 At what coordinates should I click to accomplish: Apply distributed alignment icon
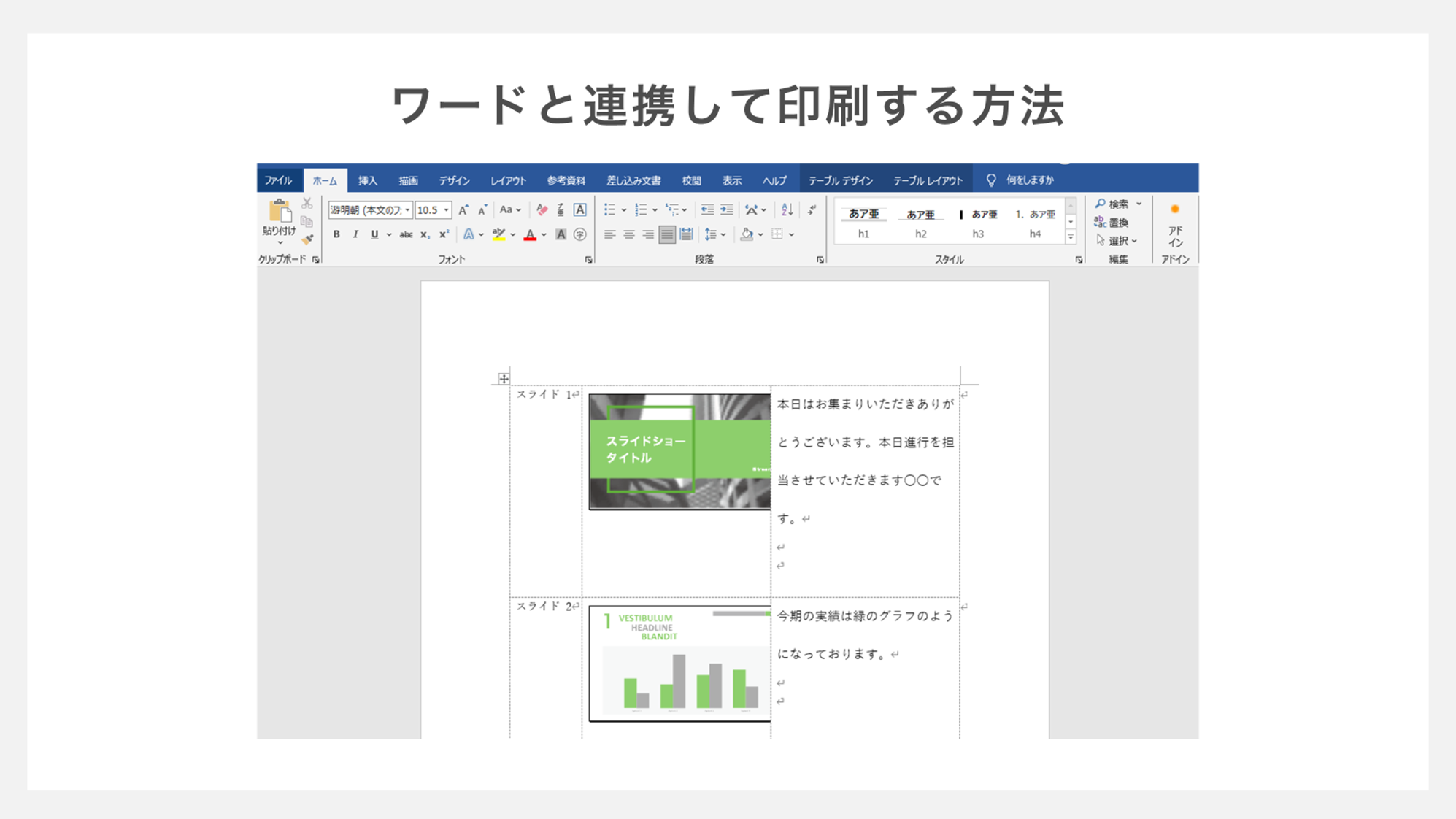pos(686,235)
